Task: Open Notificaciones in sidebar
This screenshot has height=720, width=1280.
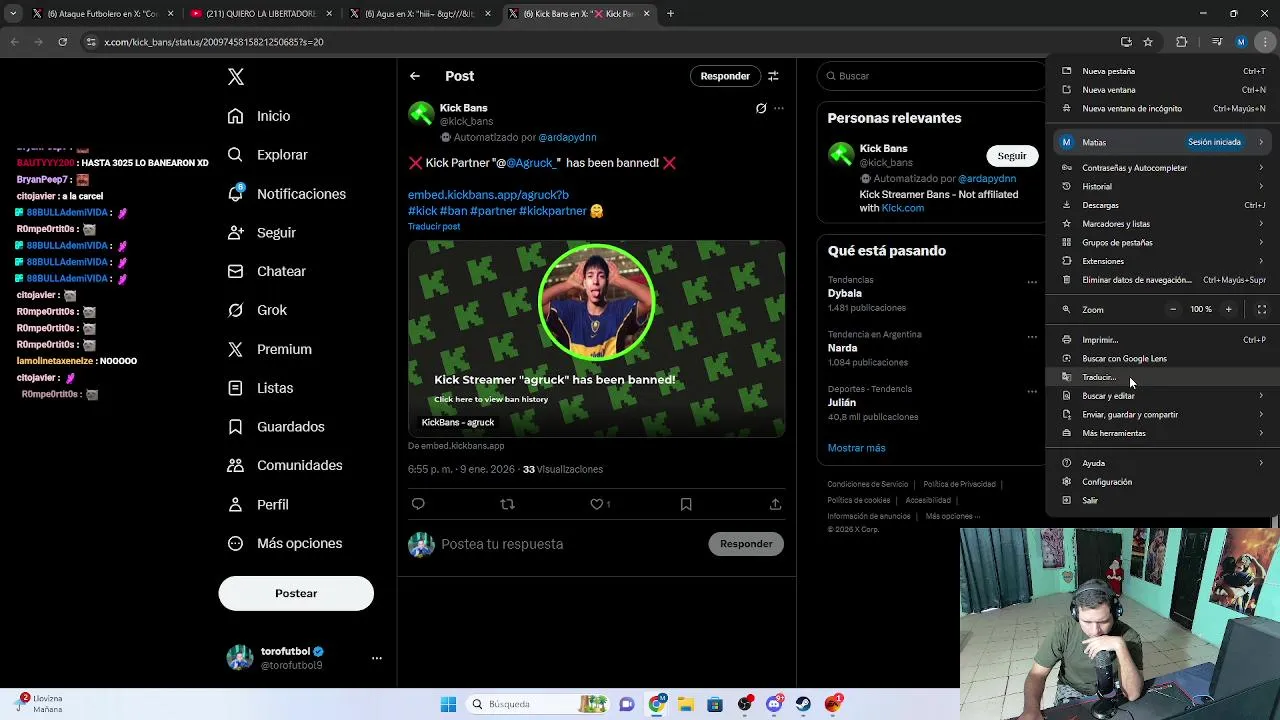Action: point(286,194)
